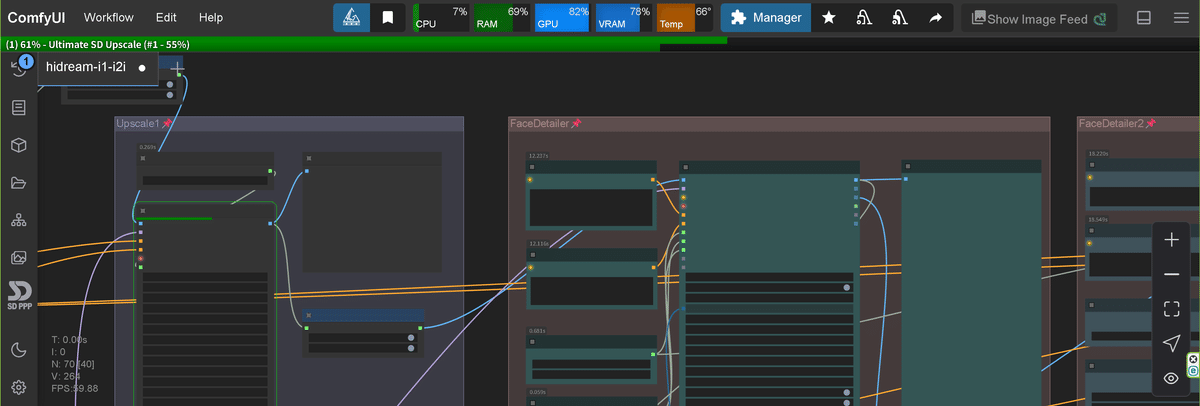
Task: Click the CPU usage monitor
Action: click(x=442, y=18)
